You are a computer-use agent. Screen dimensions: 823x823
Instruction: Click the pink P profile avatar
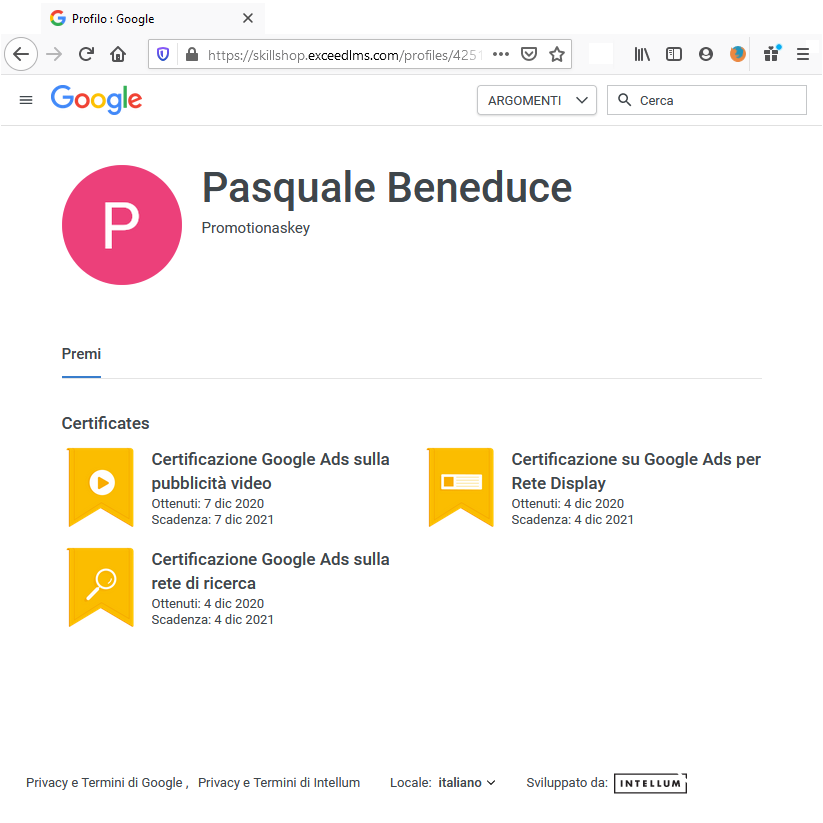pos(122,225)
